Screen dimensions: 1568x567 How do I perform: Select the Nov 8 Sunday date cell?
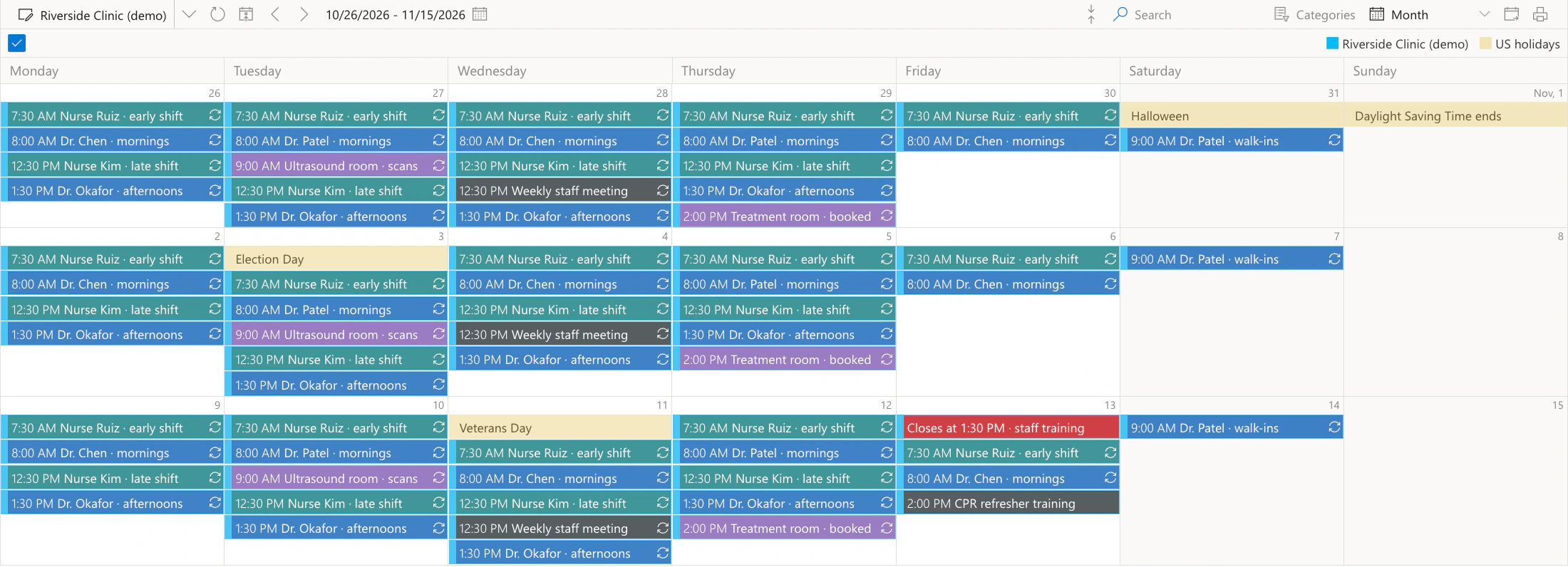point(1455,312)
